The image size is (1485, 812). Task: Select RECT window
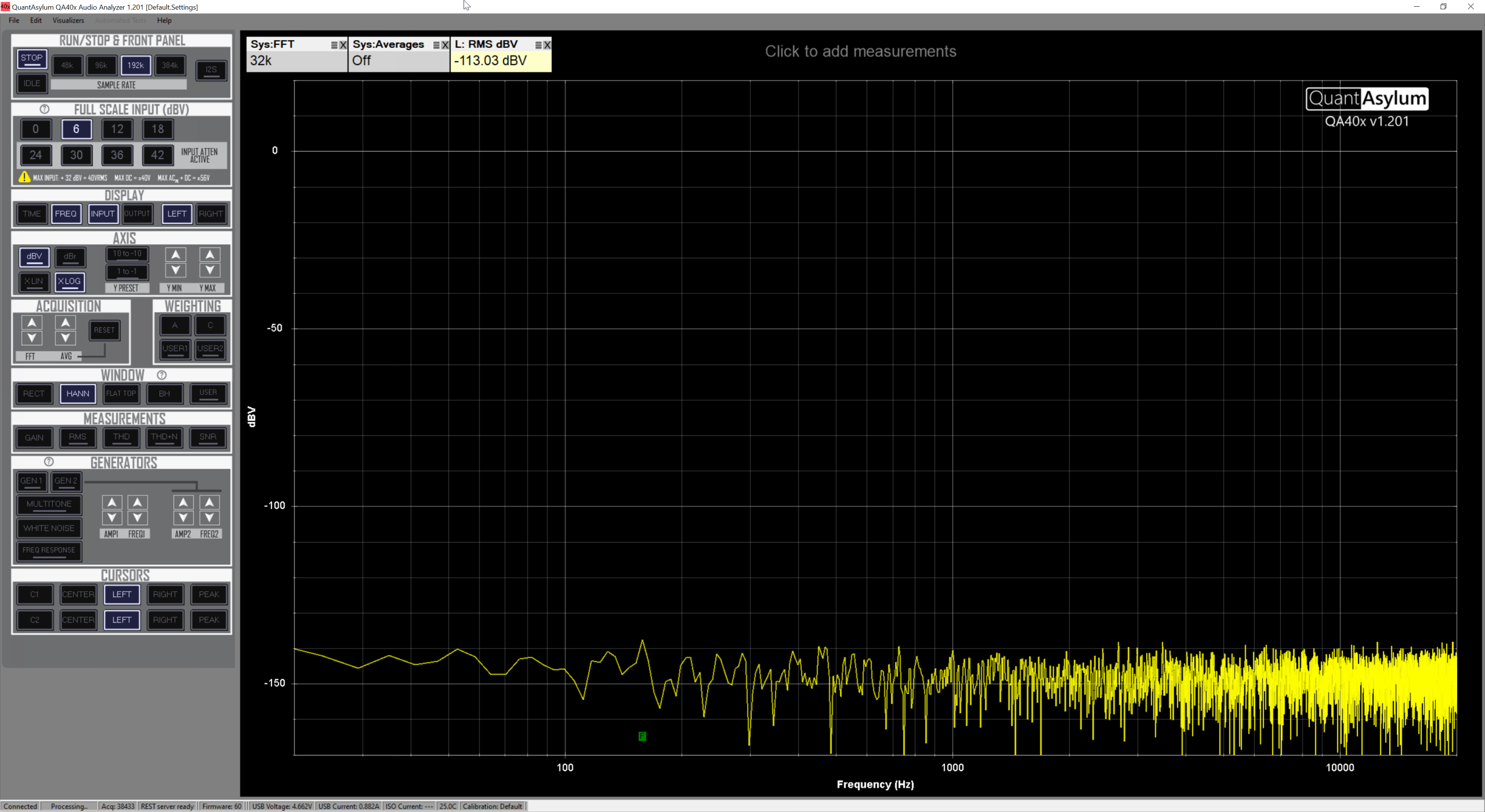tap(34, 393)
